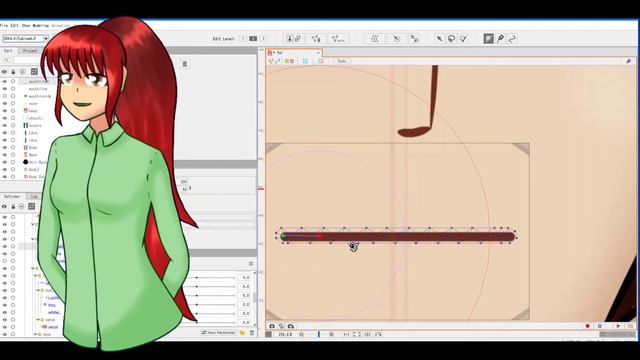Click the folder icon beside New Parameter
This screenshot has height=360, width=640.
tap(242, 333)
